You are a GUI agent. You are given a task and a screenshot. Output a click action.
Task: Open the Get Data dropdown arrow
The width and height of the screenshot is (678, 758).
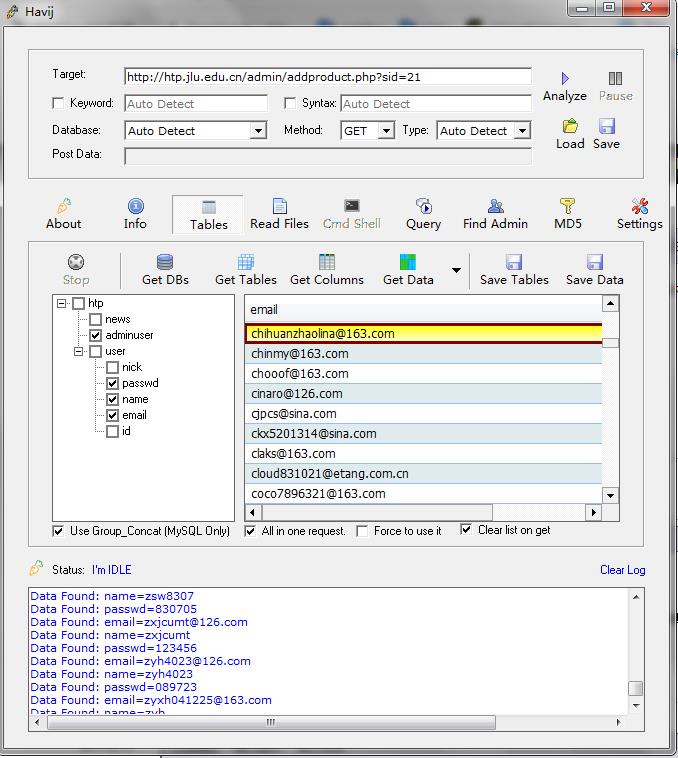click(x=456, y=270)
